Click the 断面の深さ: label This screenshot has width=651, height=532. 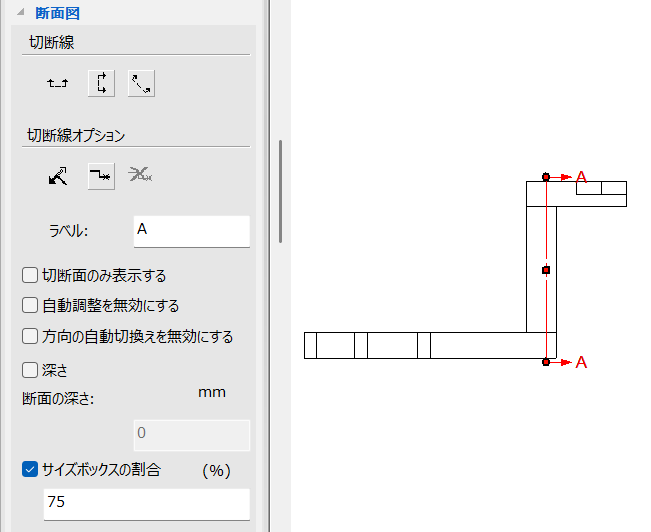pos(58,399)
